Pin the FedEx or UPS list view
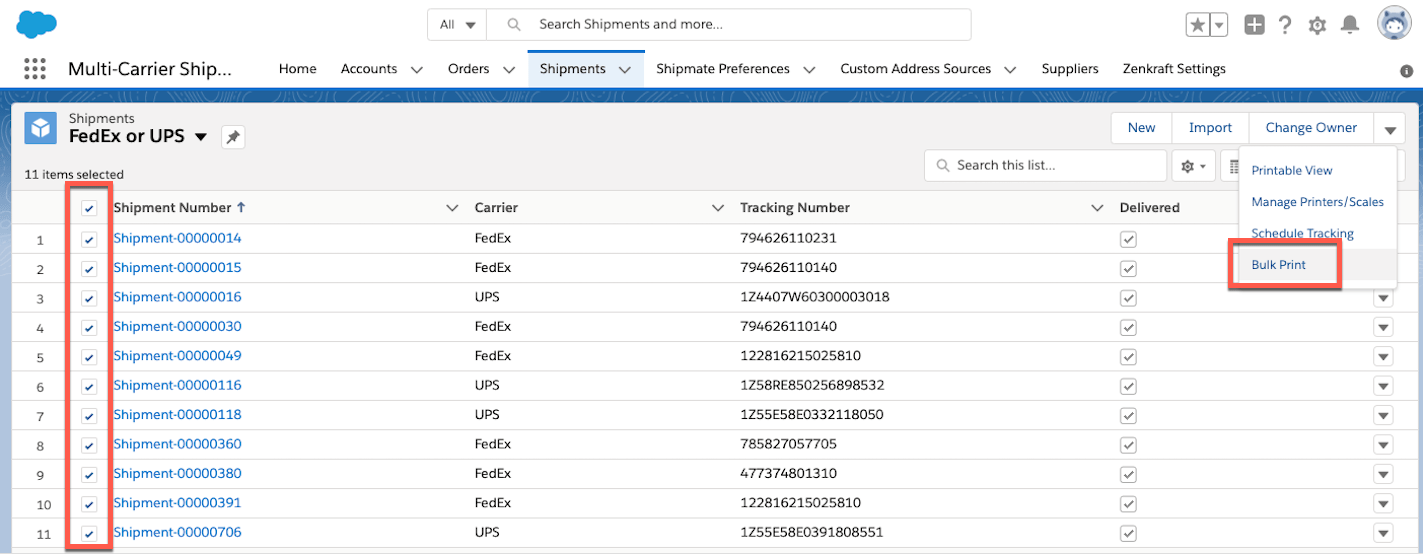 point(232,137)
